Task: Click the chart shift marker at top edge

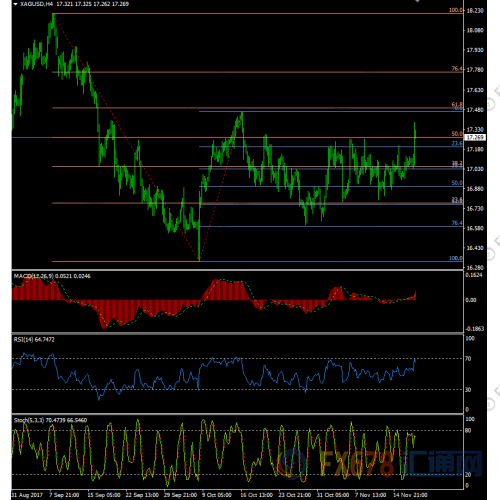Action: pos(417,1)
